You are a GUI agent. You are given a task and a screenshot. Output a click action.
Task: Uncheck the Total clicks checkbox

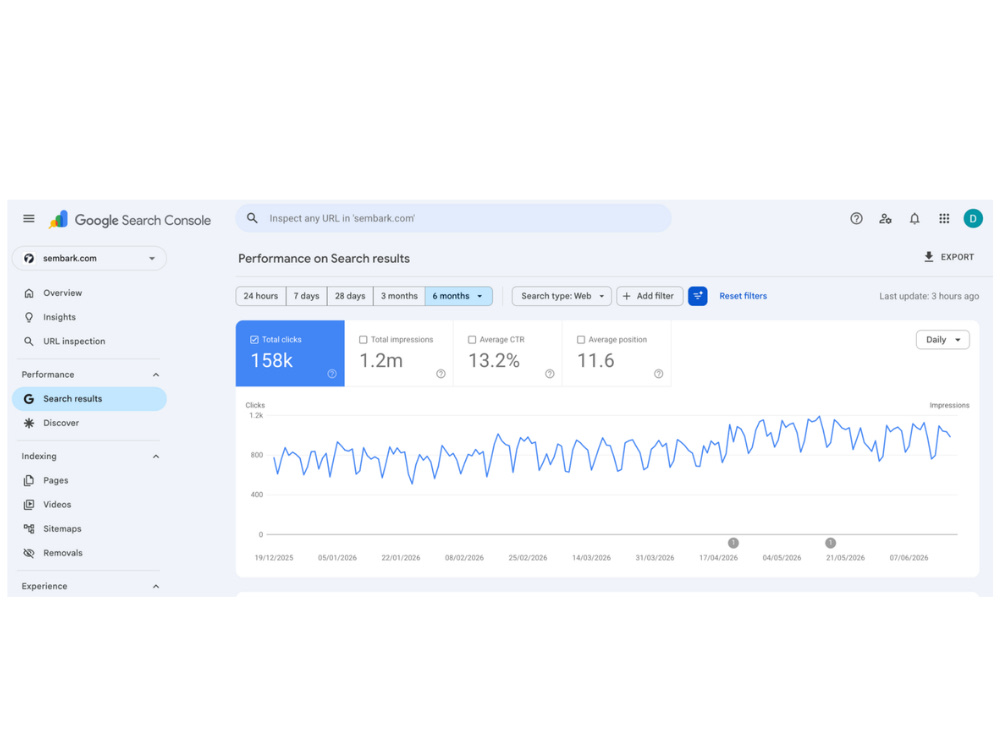254,340
